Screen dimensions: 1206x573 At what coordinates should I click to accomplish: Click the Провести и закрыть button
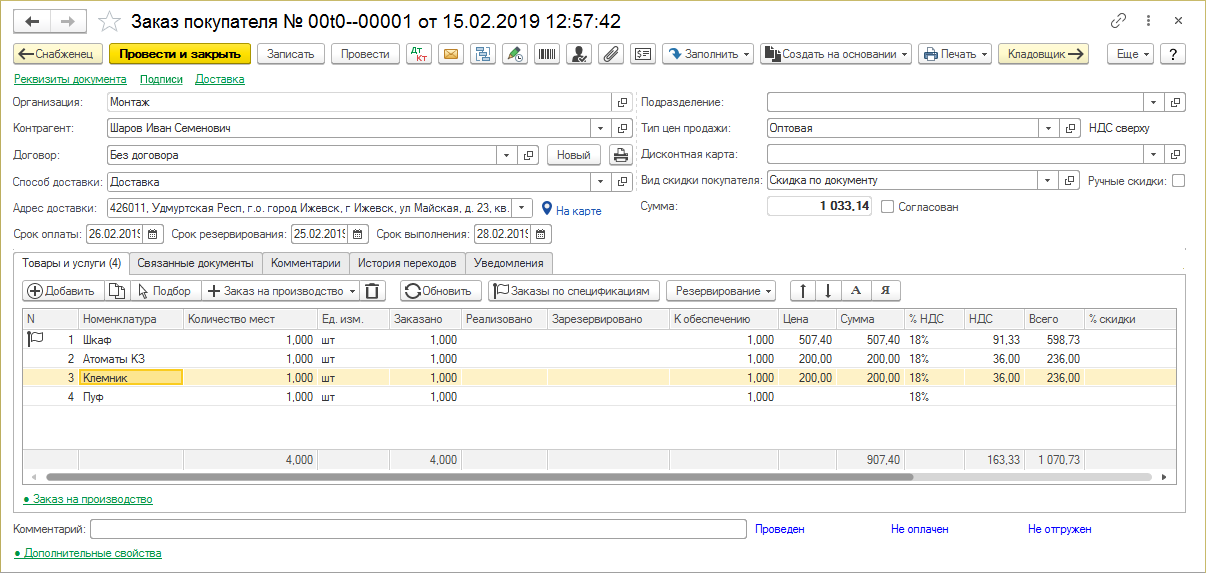click(x=180, y=55)
